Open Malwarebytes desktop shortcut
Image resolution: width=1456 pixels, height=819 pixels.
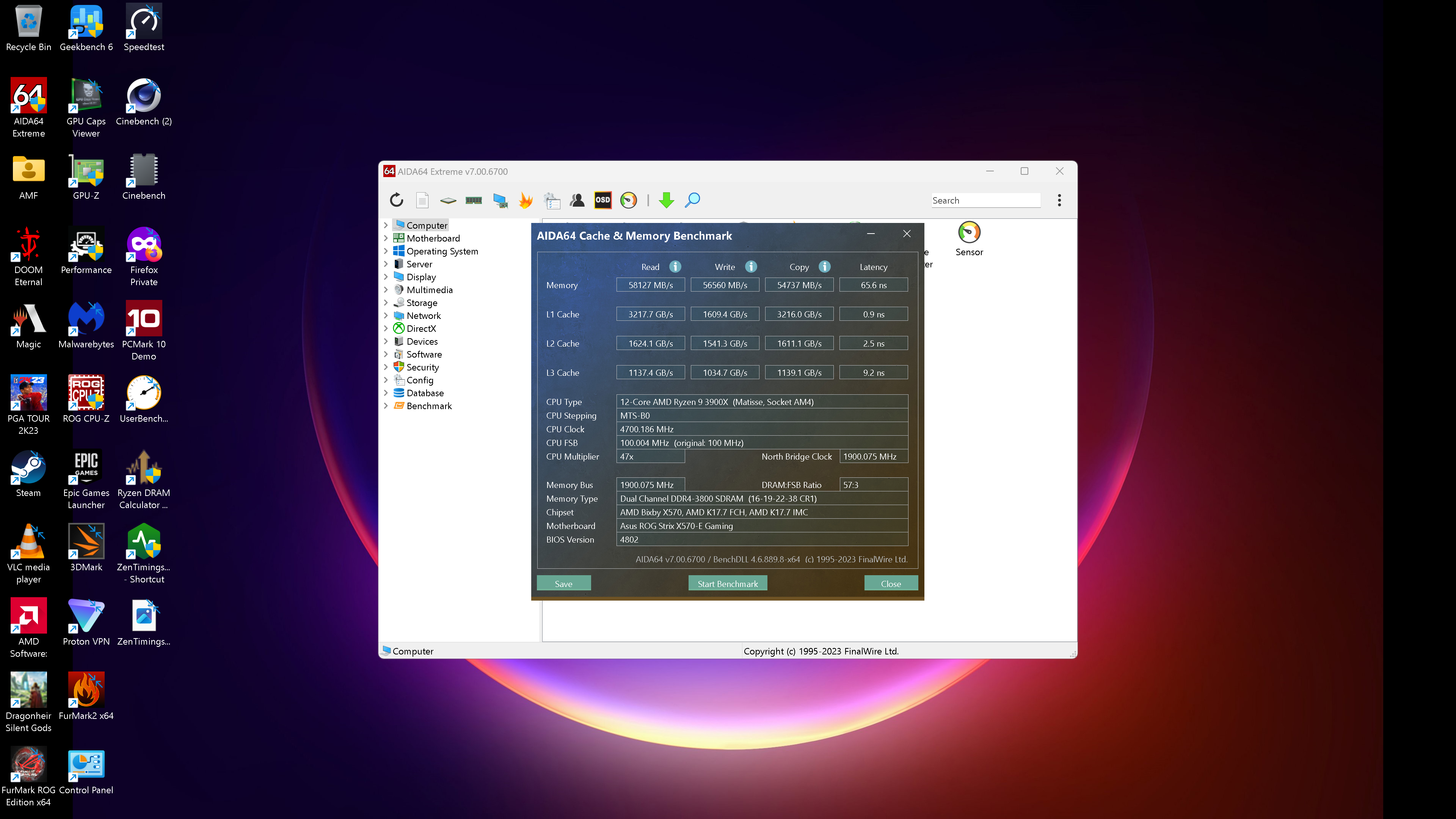pos(86,326)
